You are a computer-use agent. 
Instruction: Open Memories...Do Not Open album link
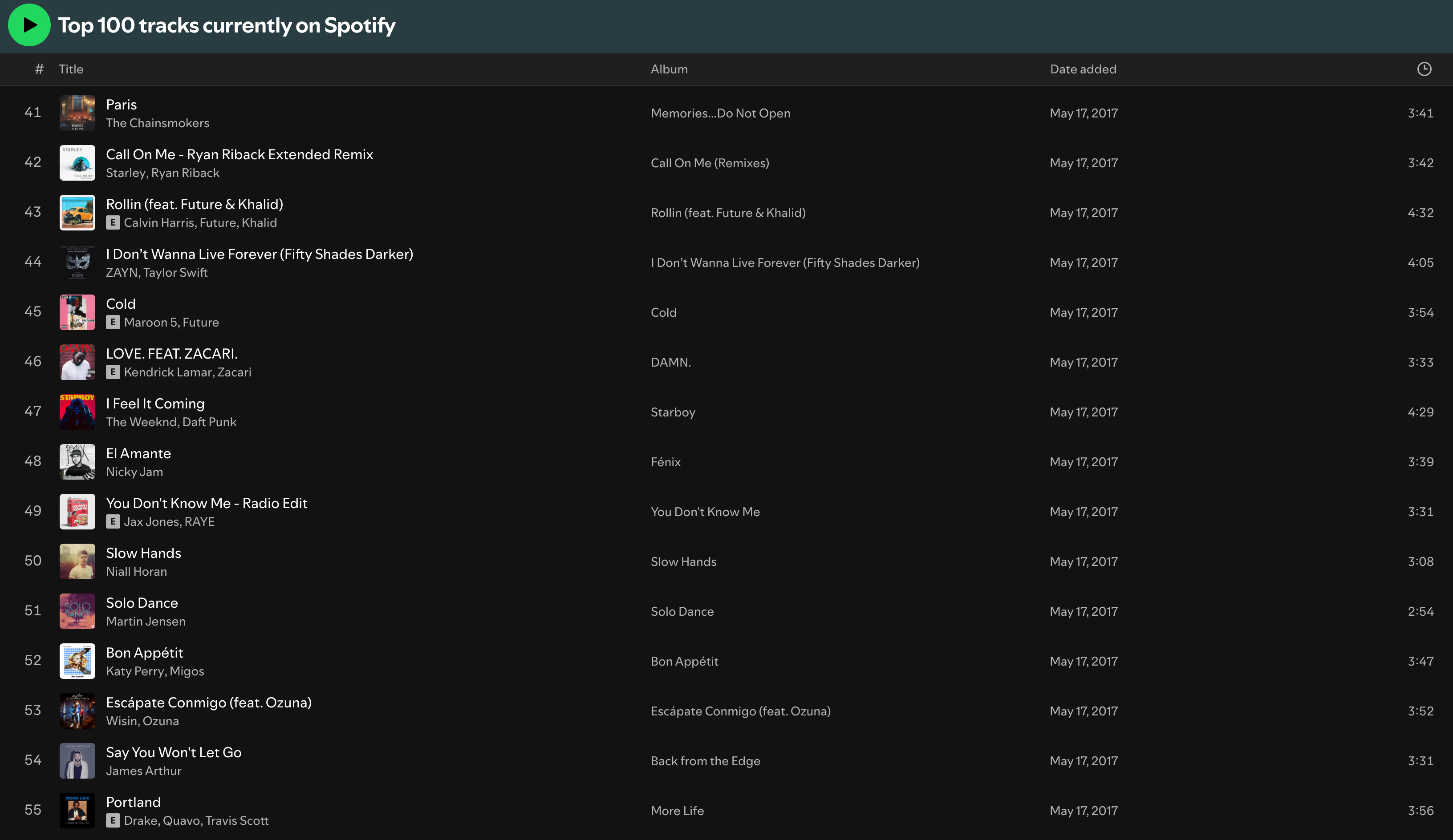tap(720, 113)
